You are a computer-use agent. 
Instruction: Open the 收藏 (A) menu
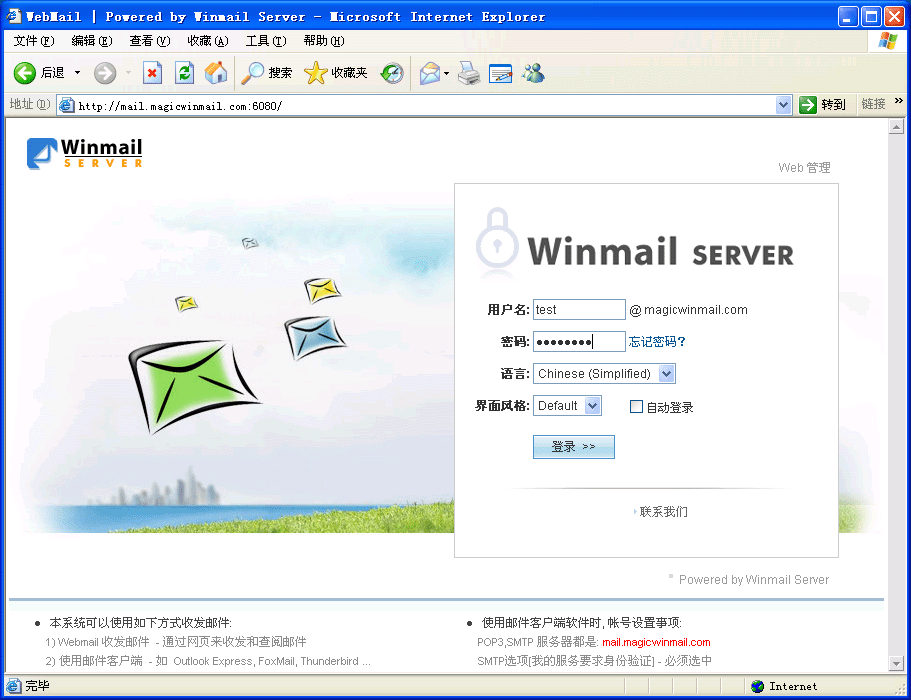pos(208,41)
